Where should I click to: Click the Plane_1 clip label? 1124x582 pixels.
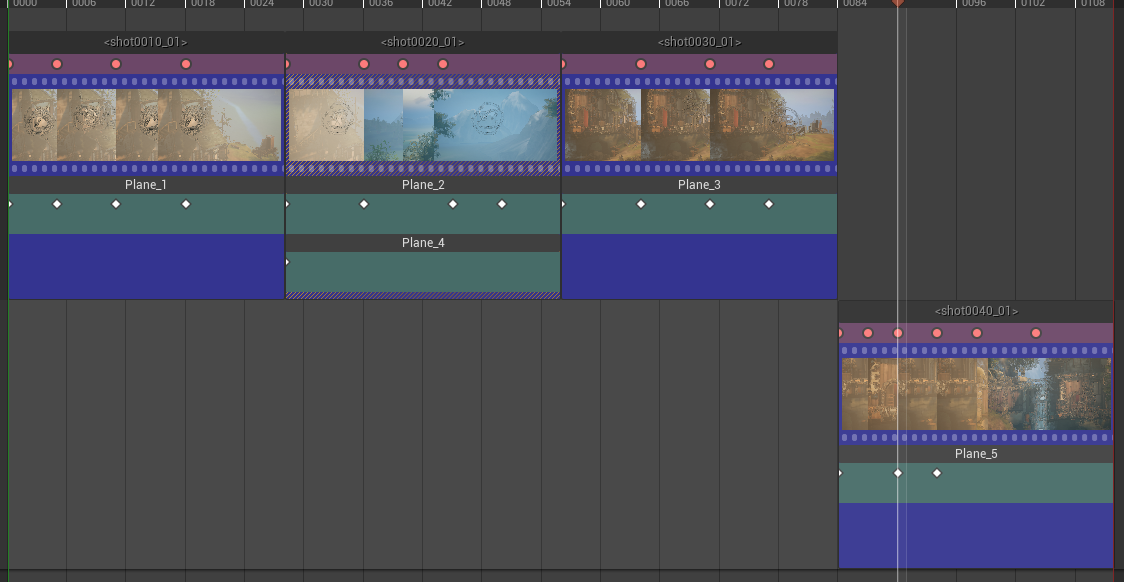click(x=145, y=184)
